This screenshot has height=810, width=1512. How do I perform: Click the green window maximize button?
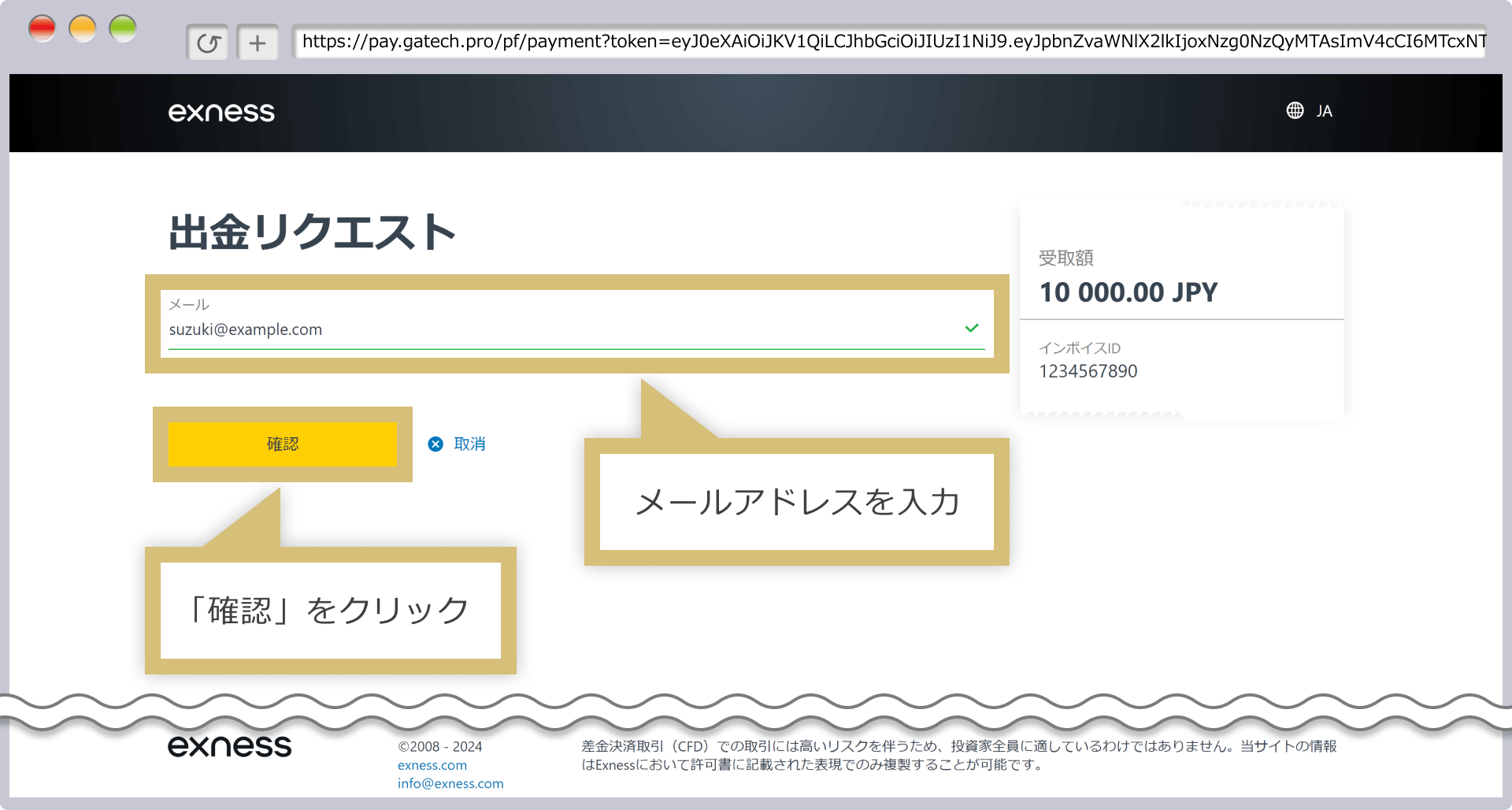click(x=123, y=29)
